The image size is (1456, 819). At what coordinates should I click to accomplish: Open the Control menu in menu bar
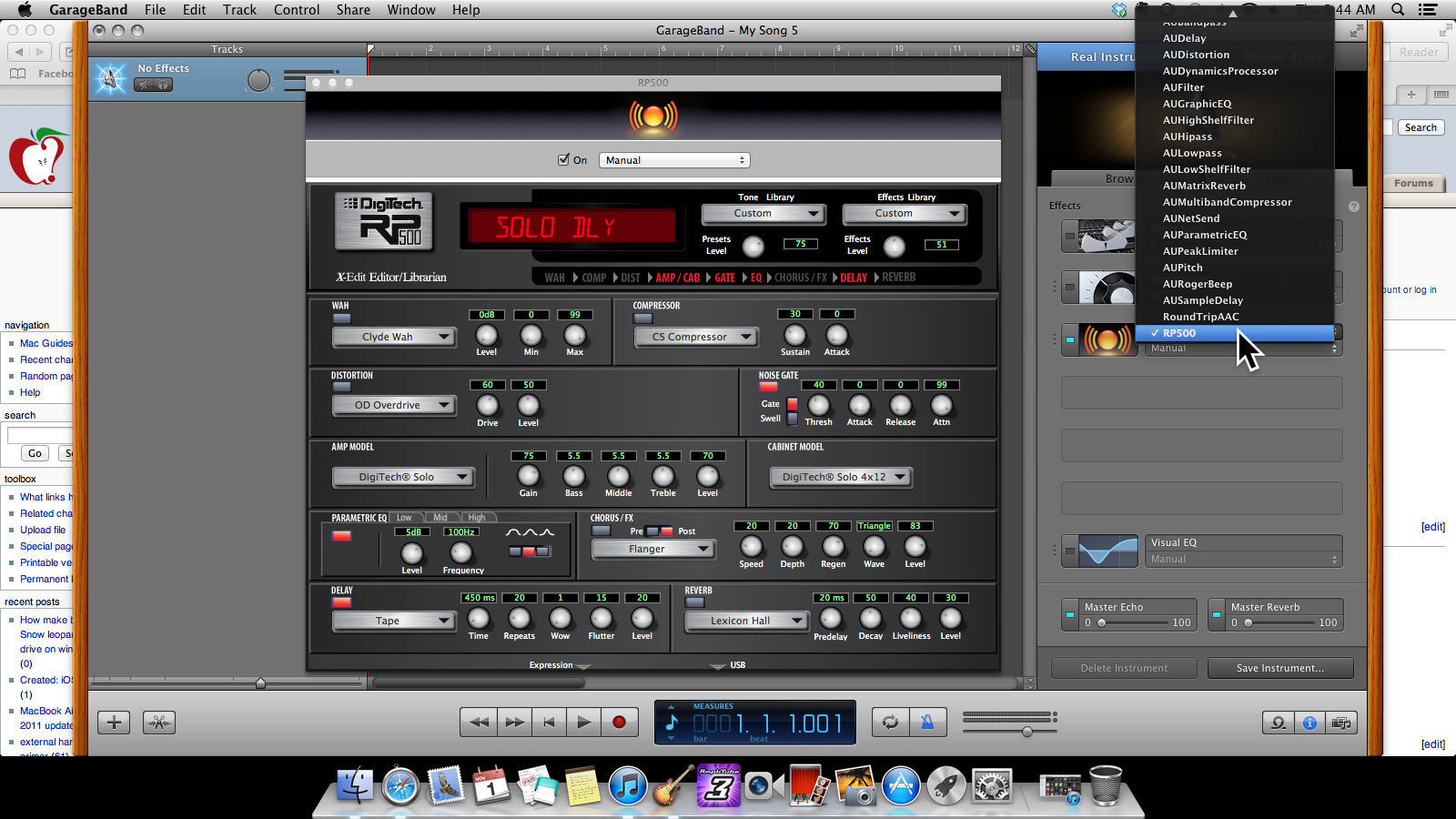point(297,9)
